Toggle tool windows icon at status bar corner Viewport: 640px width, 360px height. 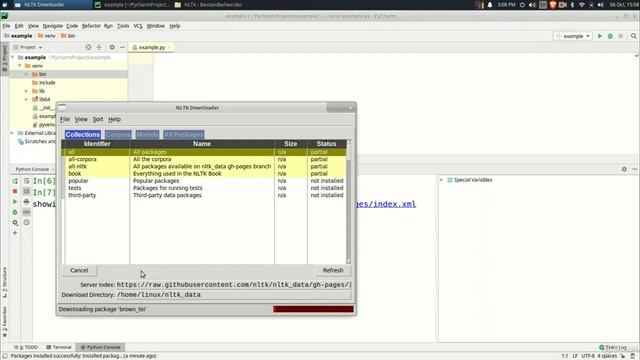point(4,356)
